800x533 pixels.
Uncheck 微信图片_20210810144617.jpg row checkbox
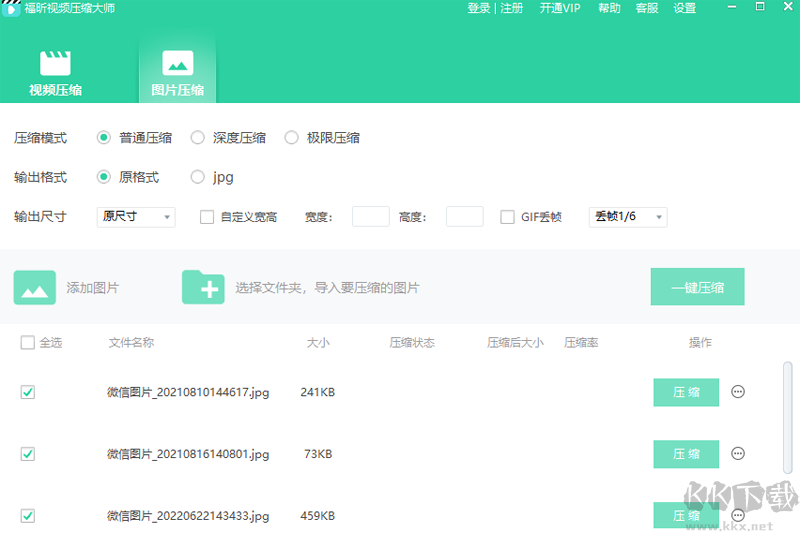(x=28, y=392)
